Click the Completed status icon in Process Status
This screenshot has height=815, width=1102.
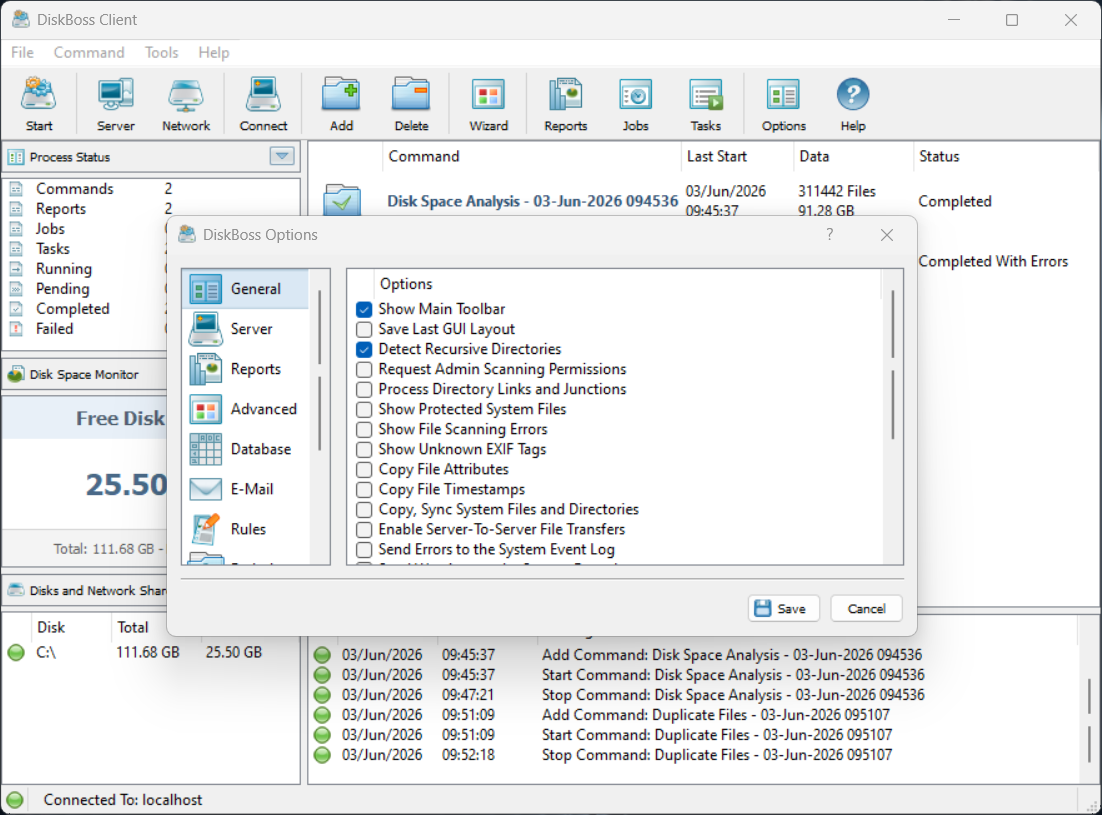pos(16,309)
